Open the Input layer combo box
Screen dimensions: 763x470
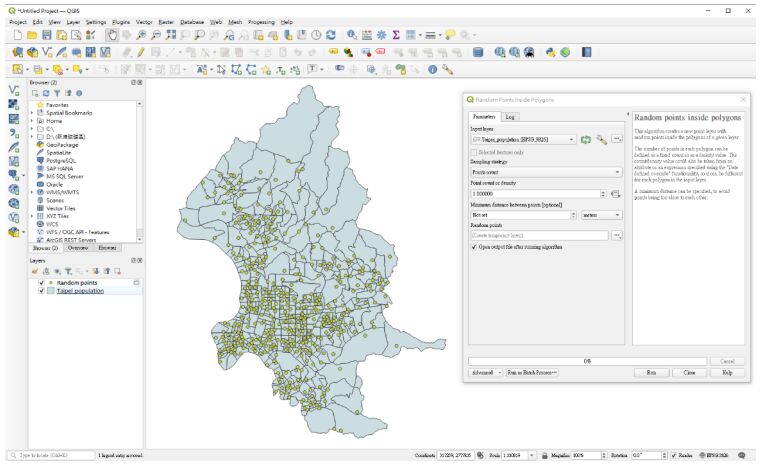coord(522,140)
